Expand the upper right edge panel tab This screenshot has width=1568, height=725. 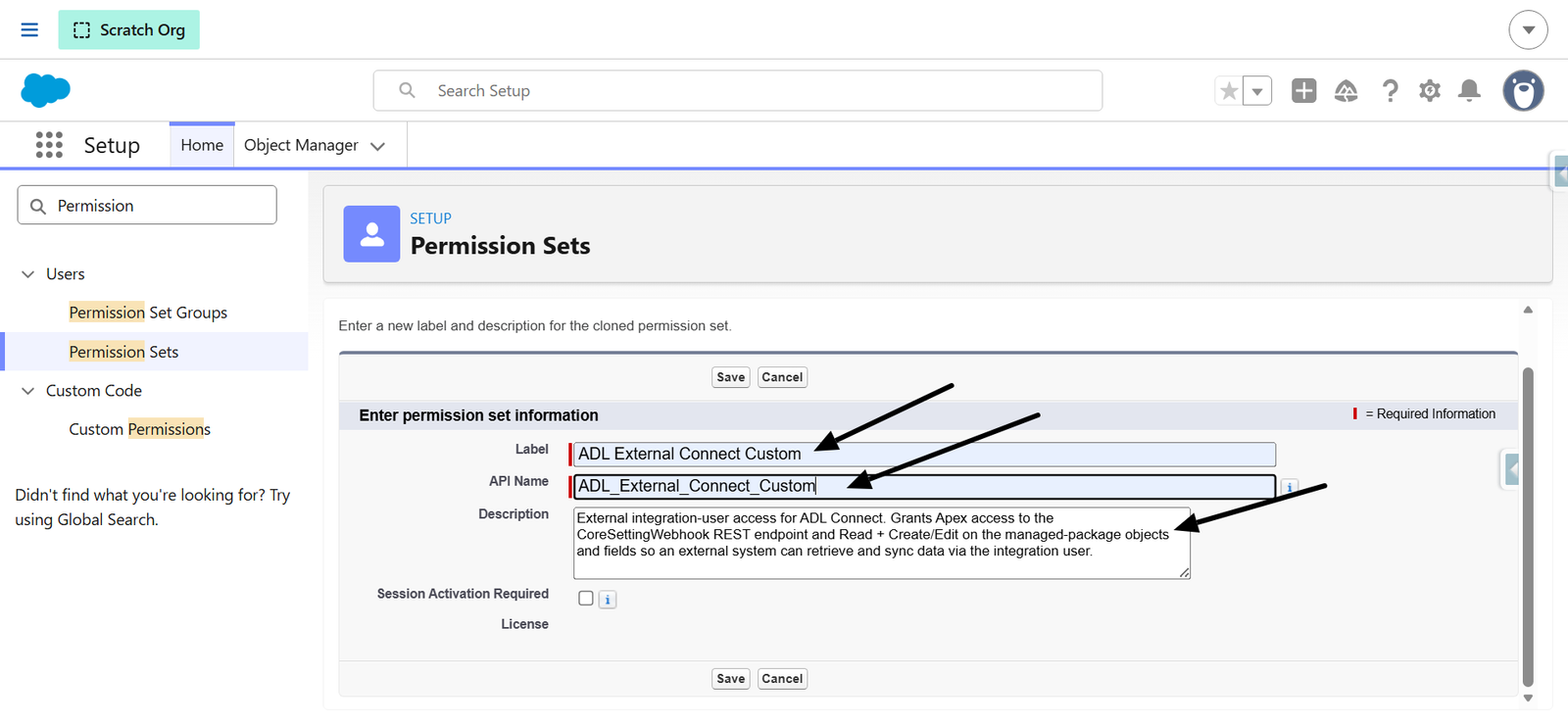click(1559, 171)
